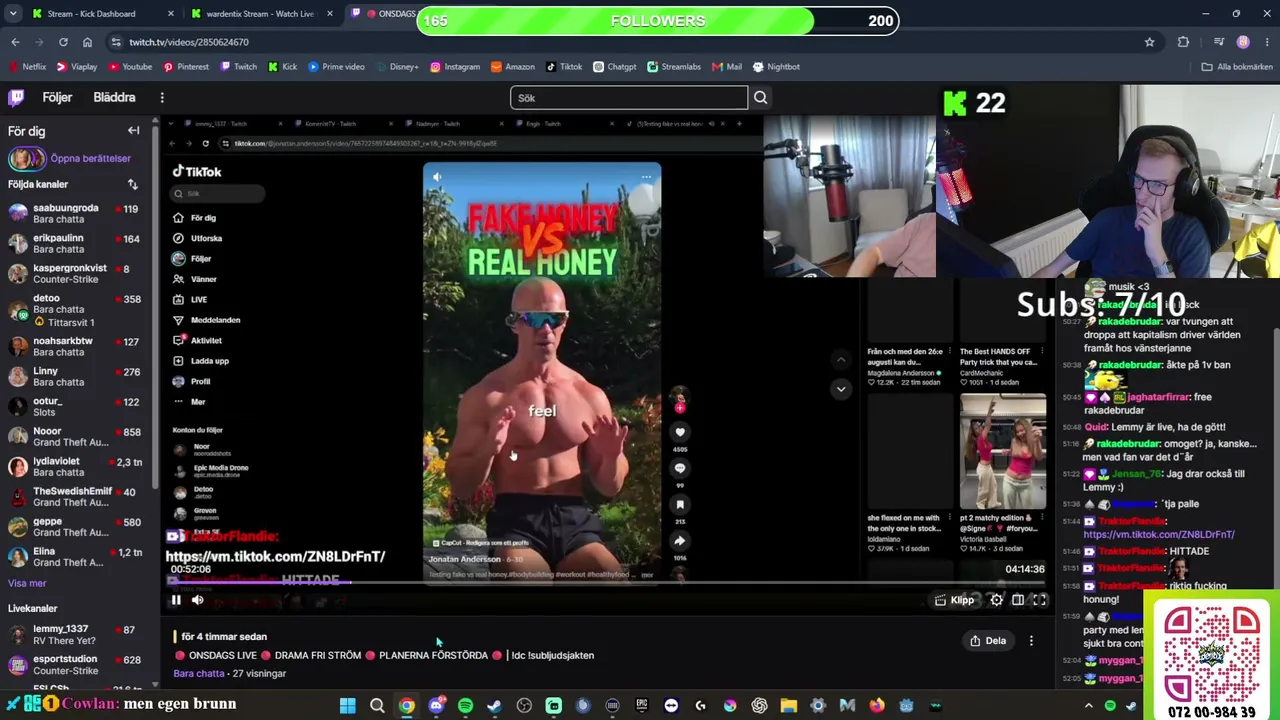Viewport: 1280px width, 720px height.
Task: Open Netflix bookmark
Action: click(27, 67)
